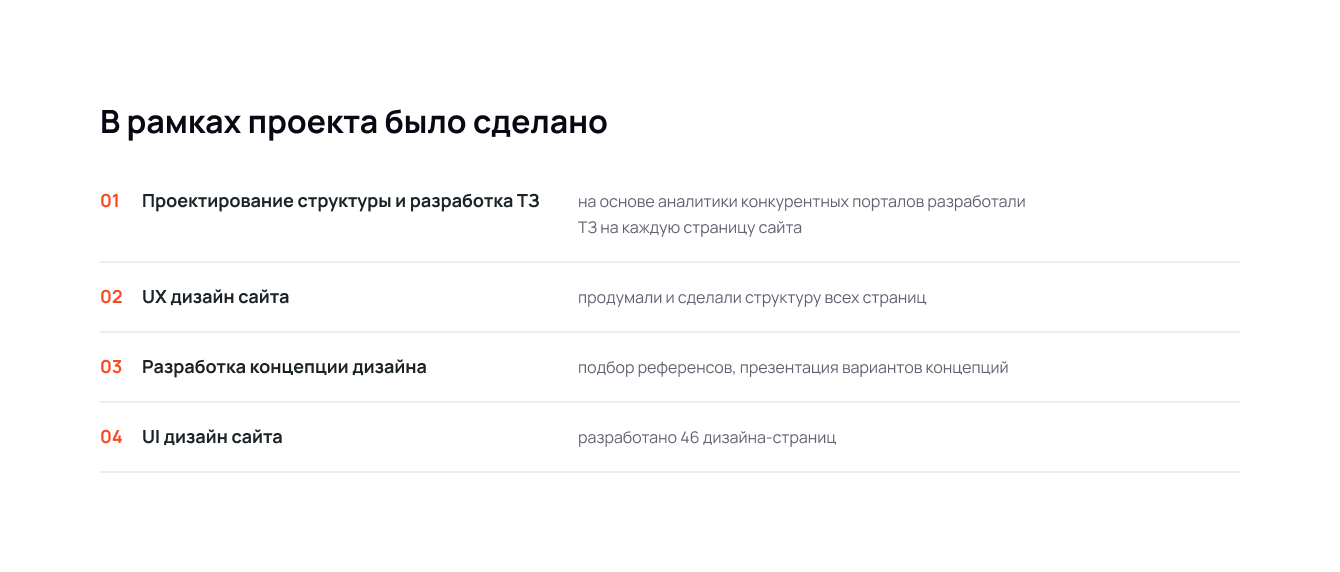The width and height of the screenshot is (1340, 572).
Task: Click the orange number 01
Action: (x=110, y=201)
